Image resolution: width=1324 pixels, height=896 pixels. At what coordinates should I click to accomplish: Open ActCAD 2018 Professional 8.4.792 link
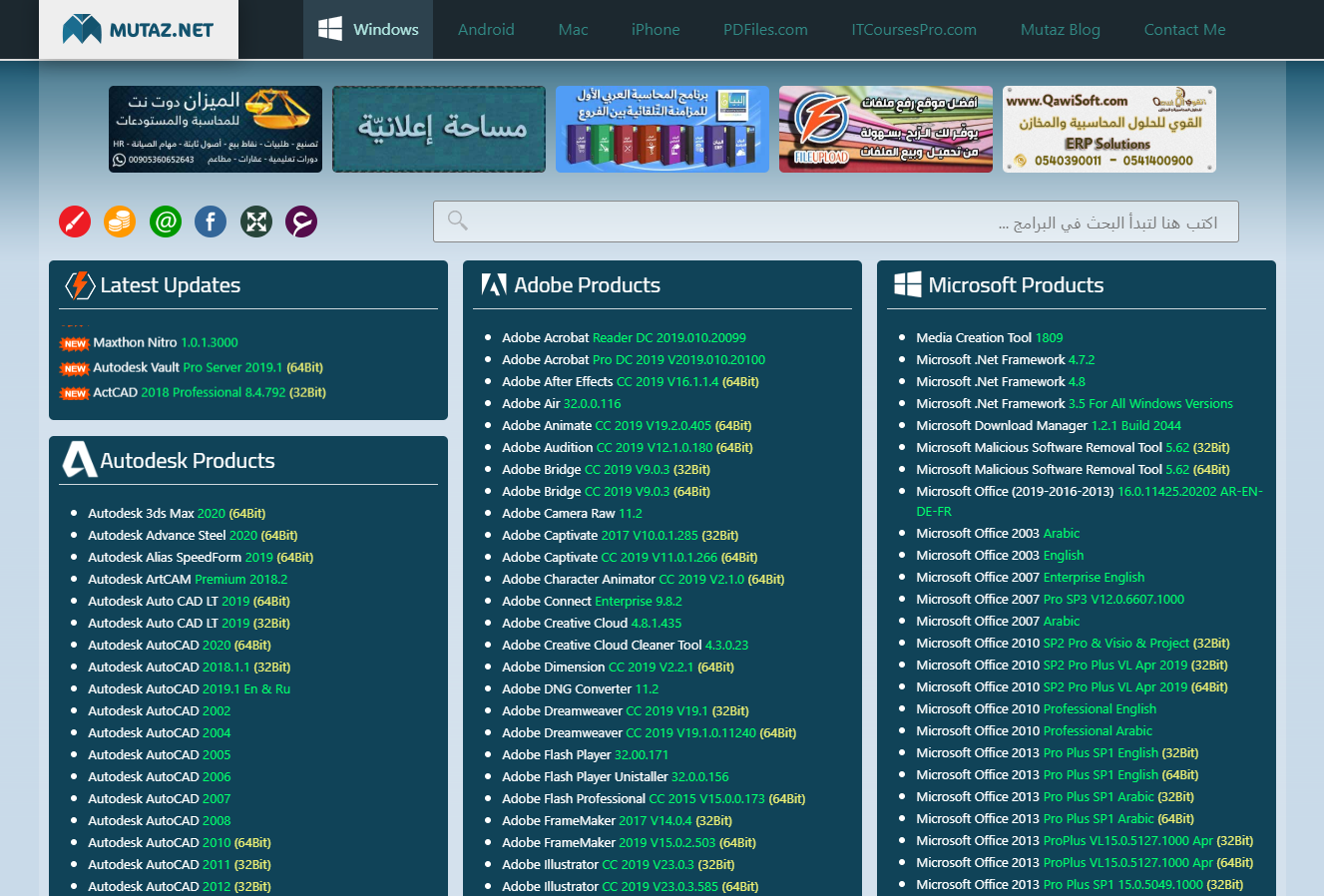pyautogui.click(x=210, y=392)
